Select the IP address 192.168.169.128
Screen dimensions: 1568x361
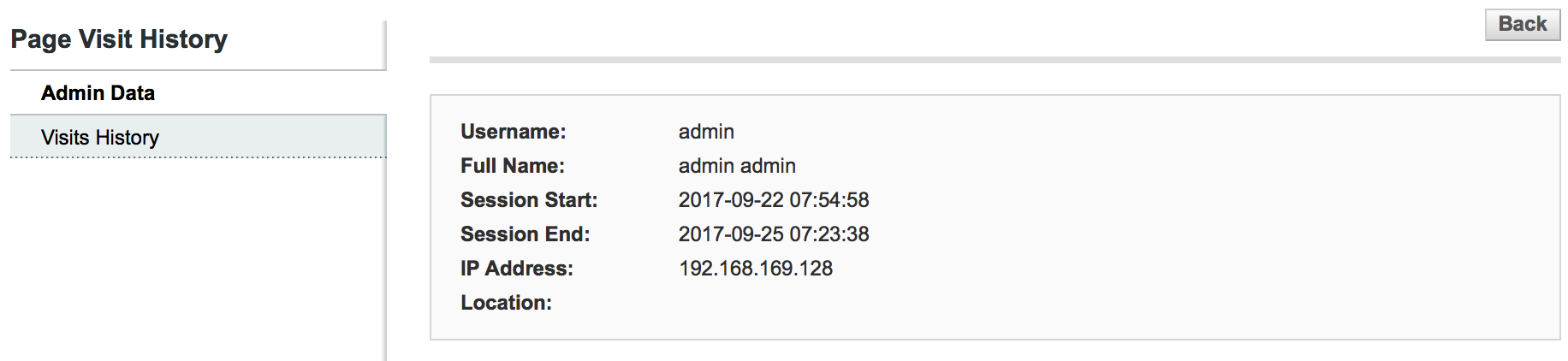click(756, 269)
